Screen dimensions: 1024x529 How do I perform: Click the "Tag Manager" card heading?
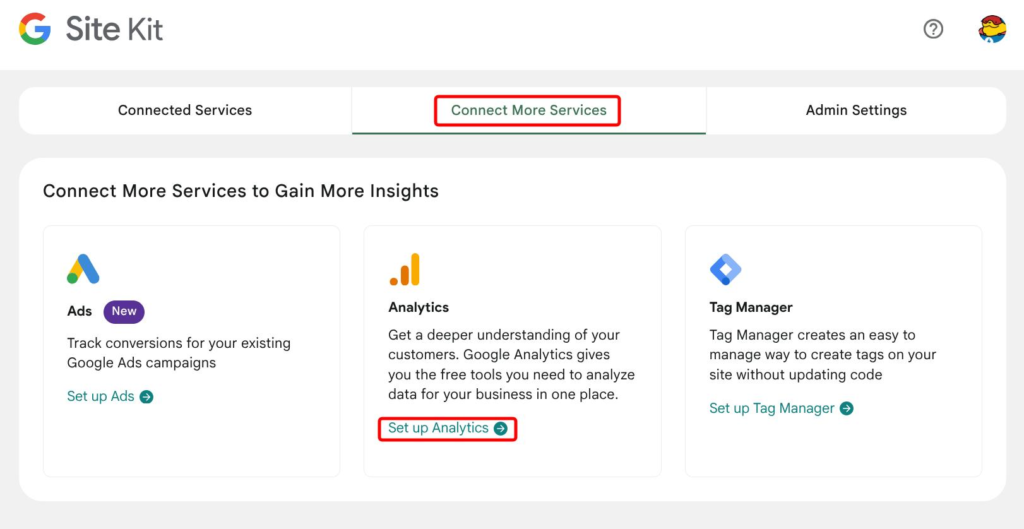(x=751, y=307)
